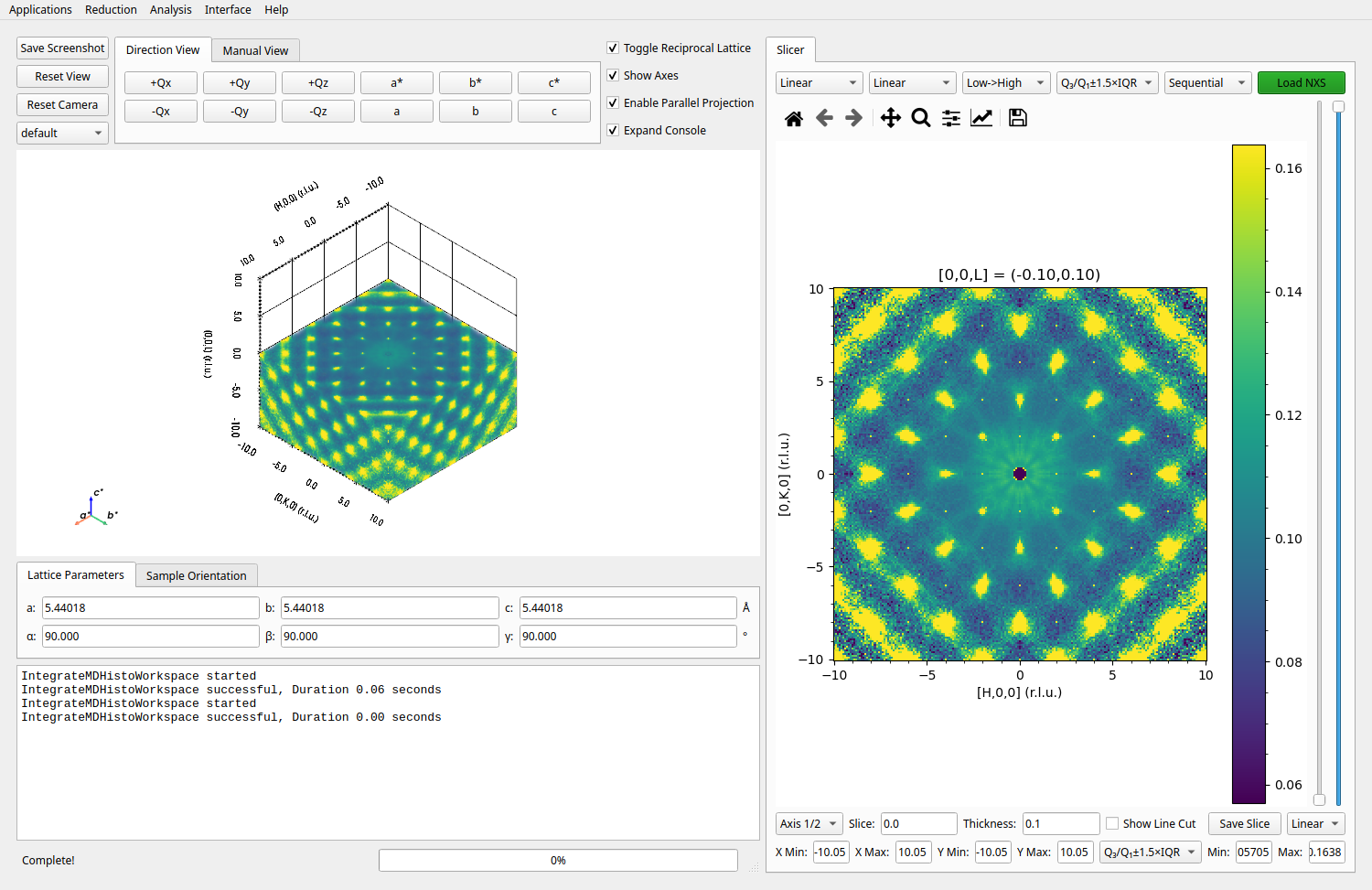Open the Configure subplots icon
The width and height of the screenshot is (1372, 890).
(x=951, y=118)
